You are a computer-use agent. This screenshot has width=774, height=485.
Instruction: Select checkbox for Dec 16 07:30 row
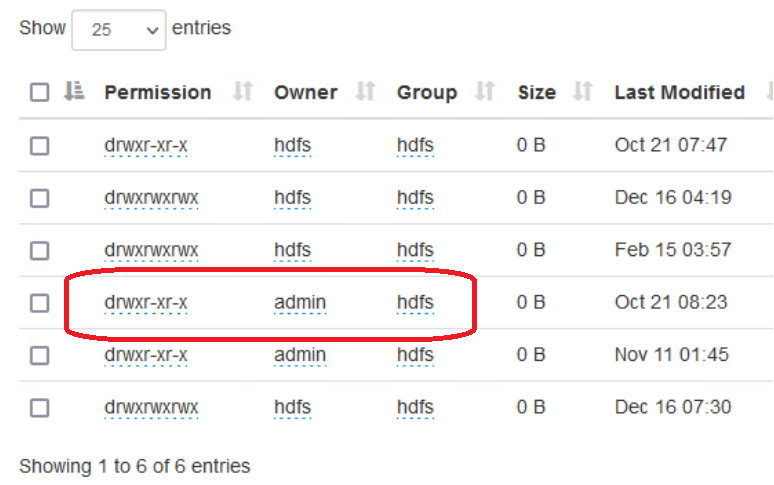(39, 407)
